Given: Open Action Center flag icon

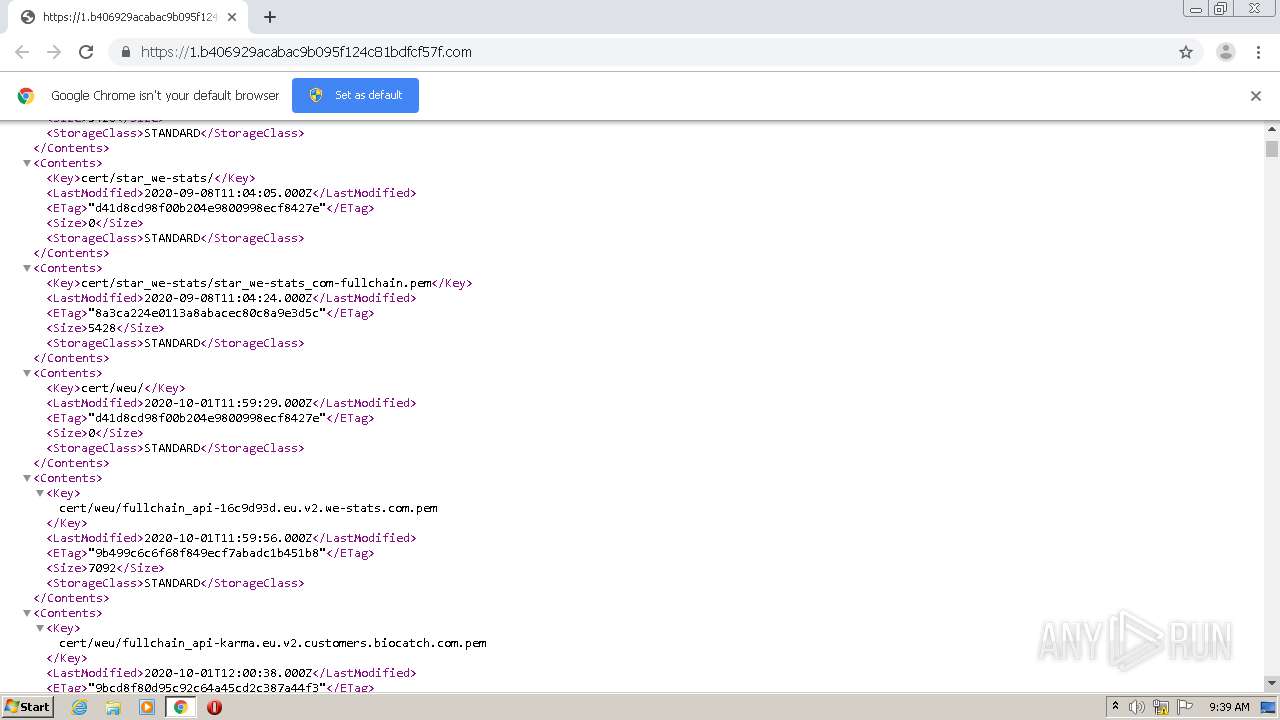Looking at the screenshot, I should 1185,707.
